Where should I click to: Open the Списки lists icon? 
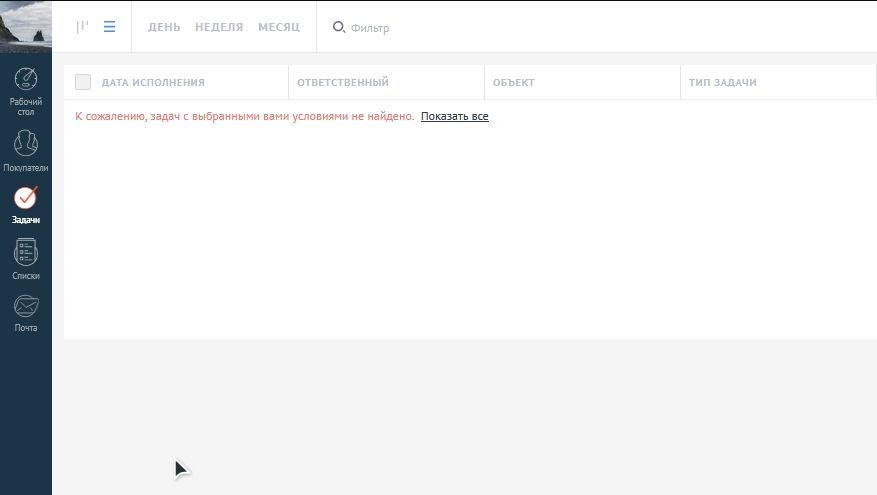(x=26, y=253)
